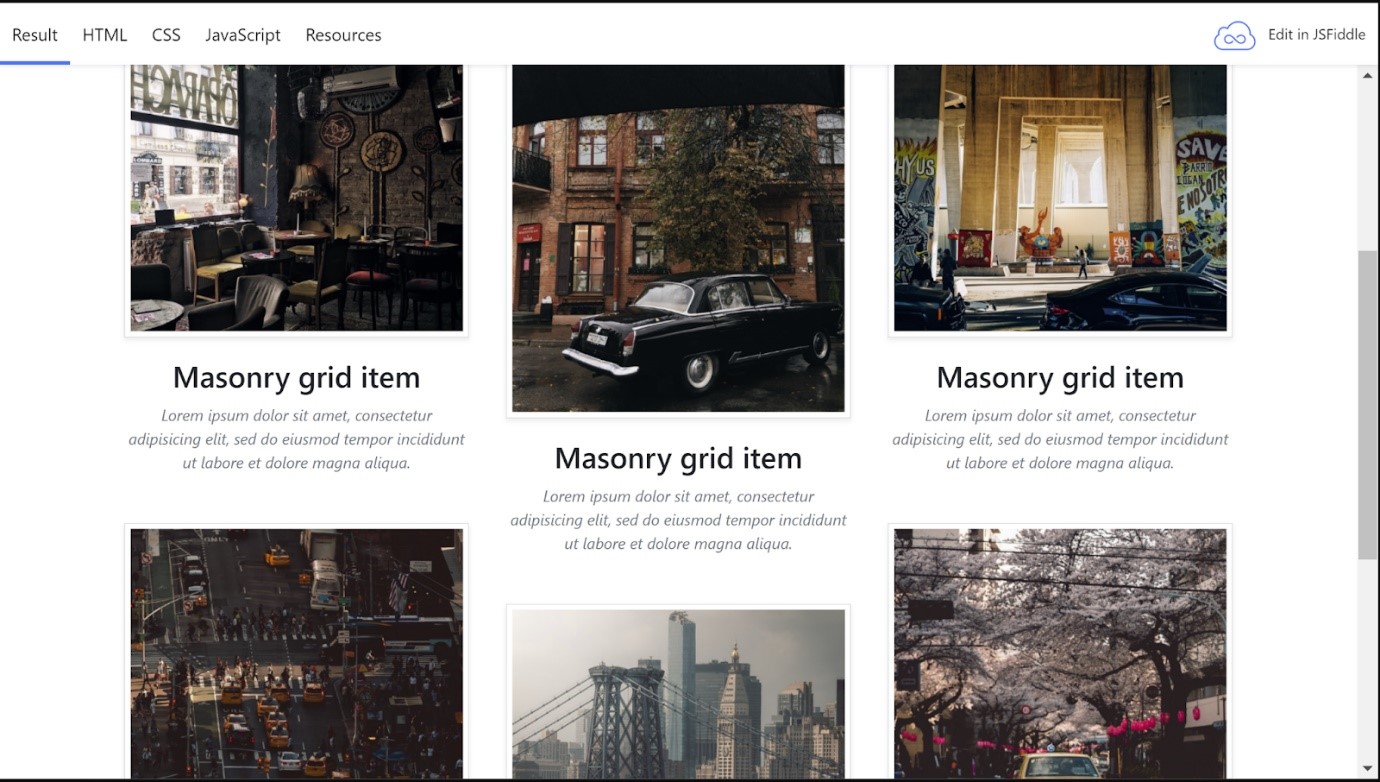The width and height of the screenshot is (1380, 782).
Task: Click the vertical scrollbar thumb
Action: 1368,405
